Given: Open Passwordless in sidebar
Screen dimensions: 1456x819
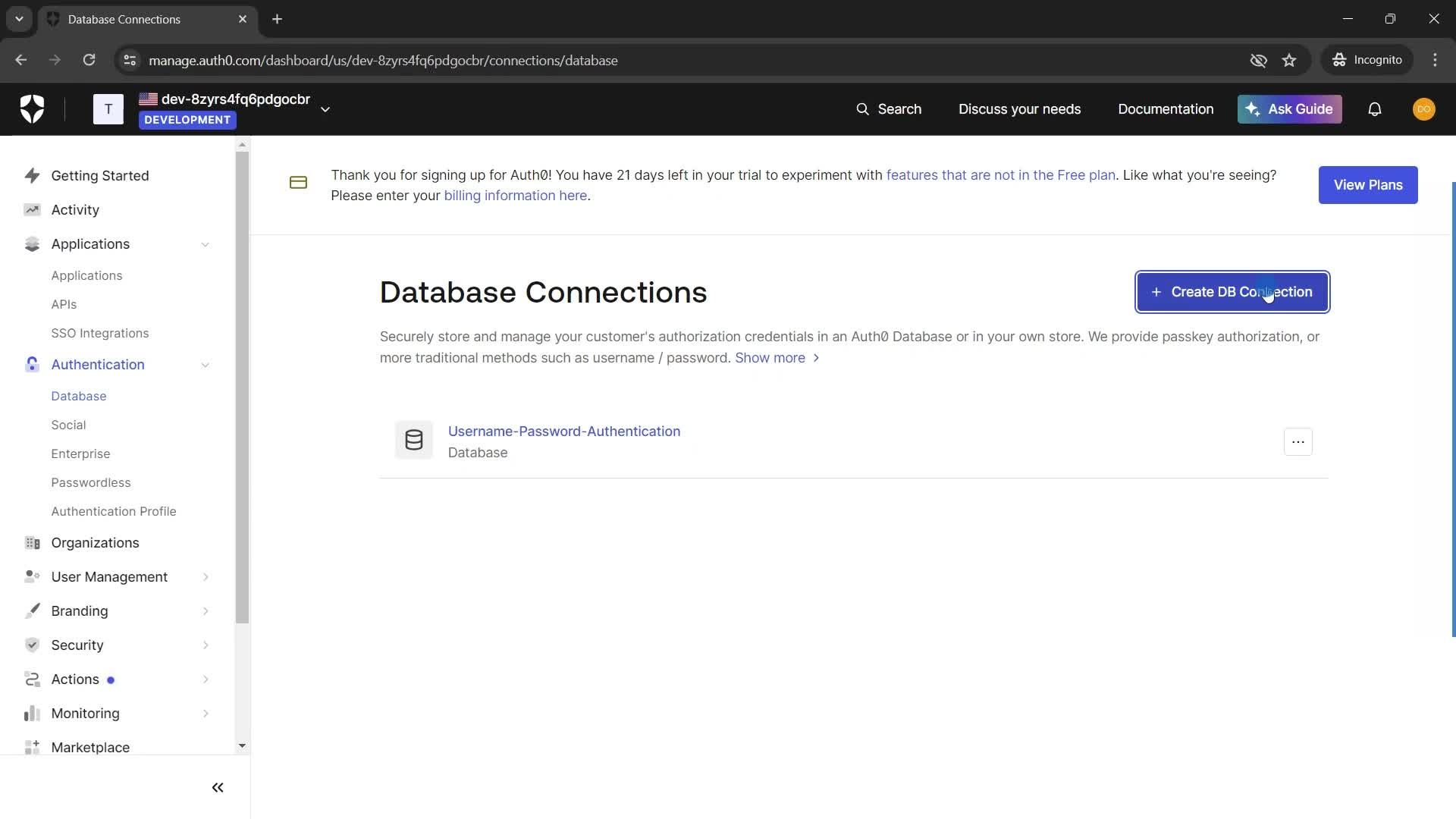Looking at the screenshot, I should [90, 483].
